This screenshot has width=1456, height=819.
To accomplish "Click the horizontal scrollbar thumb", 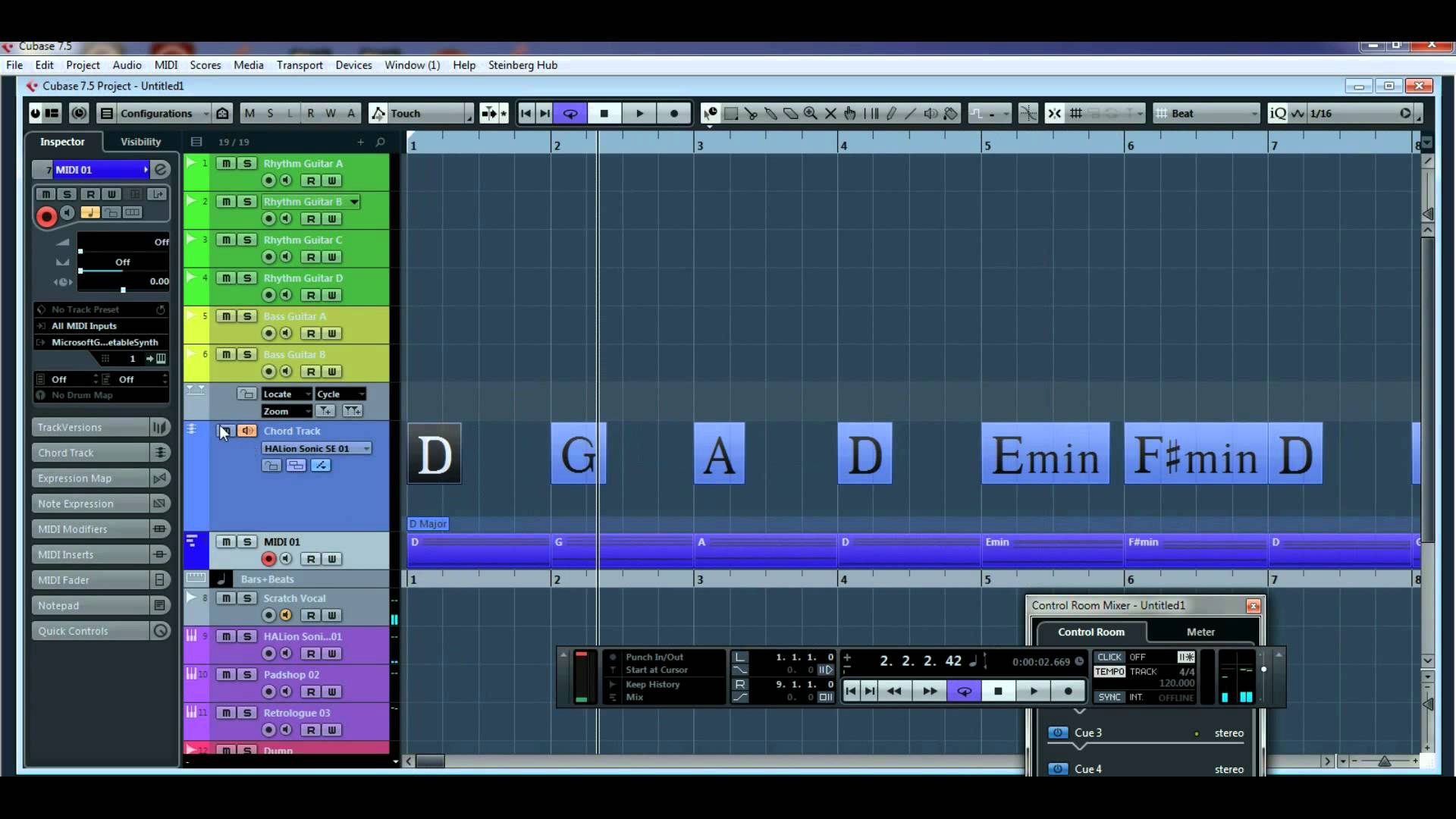I will tap(430, 761).
